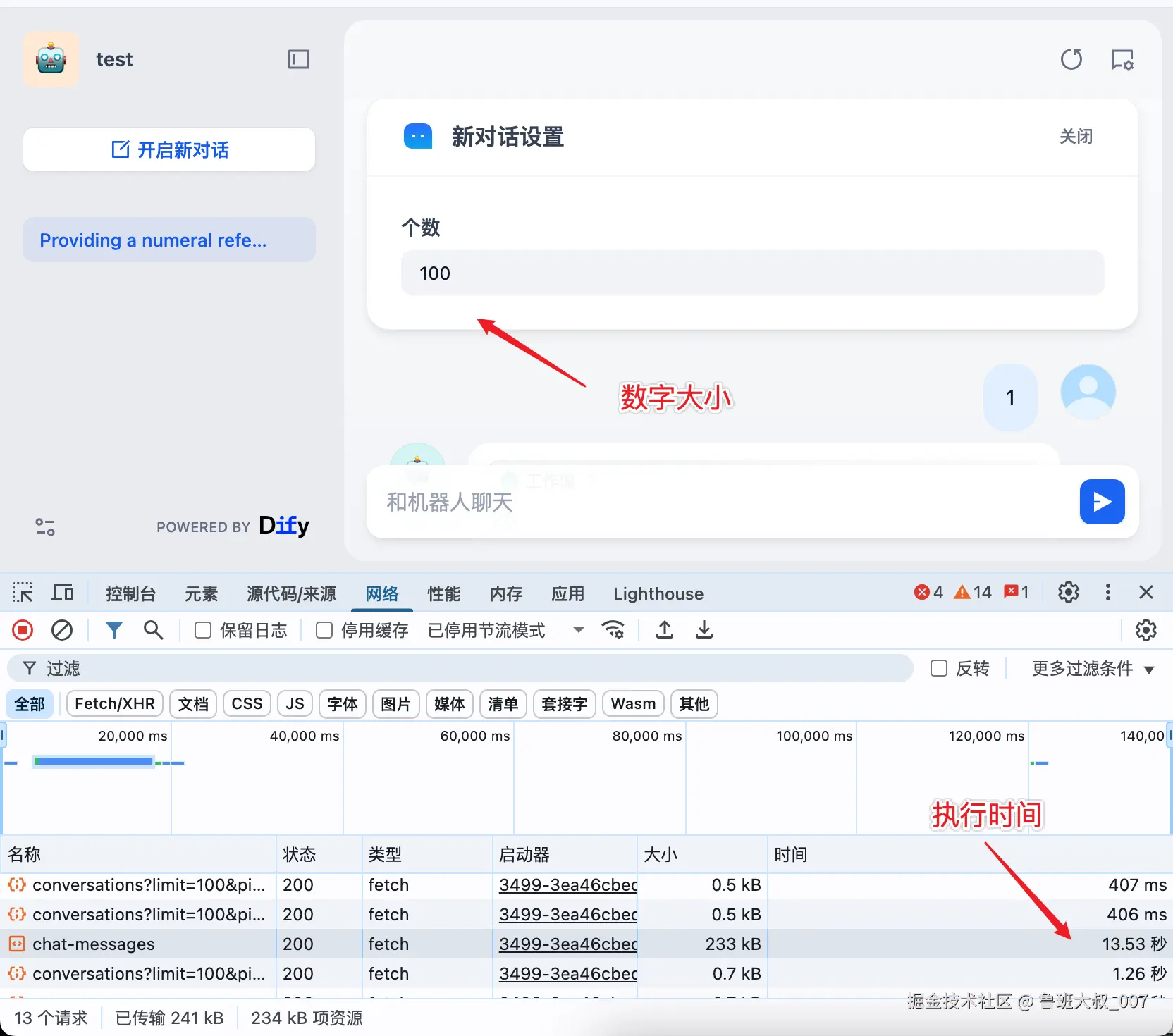Open the sliders settings icon beside Powered by

pyautogui.click(x=45, y=526)
